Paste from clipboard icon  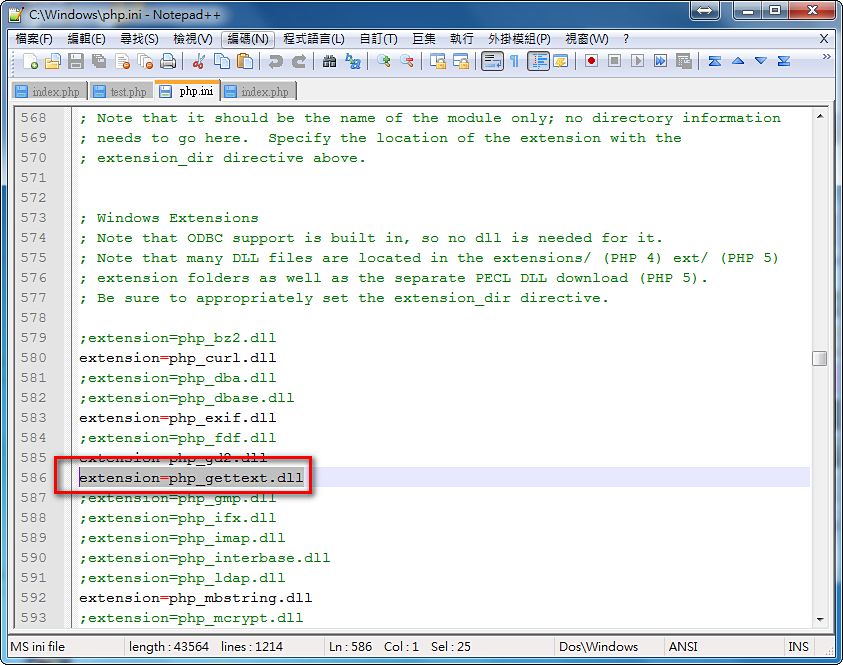tap(245, 61)
